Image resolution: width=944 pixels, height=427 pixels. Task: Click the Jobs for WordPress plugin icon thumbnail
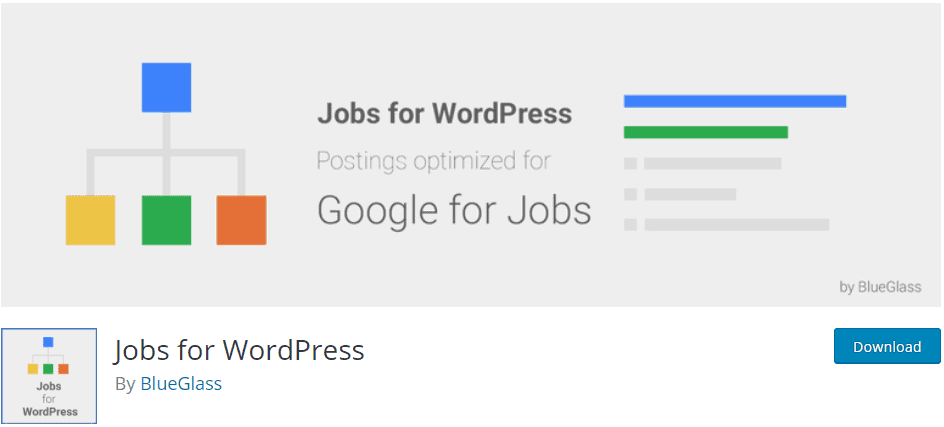pyautogui.click(x=49, y=376)
